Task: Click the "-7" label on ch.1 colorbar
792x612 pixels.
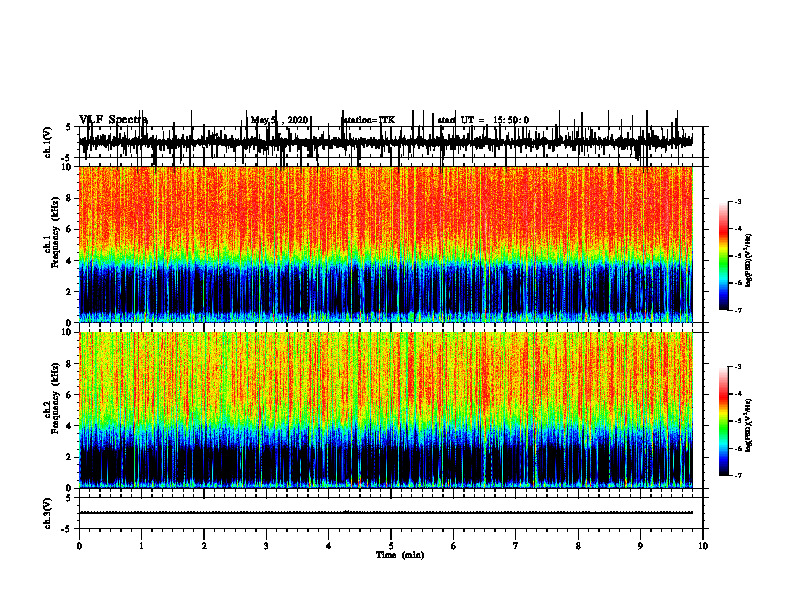Action: tap(737, 310)
